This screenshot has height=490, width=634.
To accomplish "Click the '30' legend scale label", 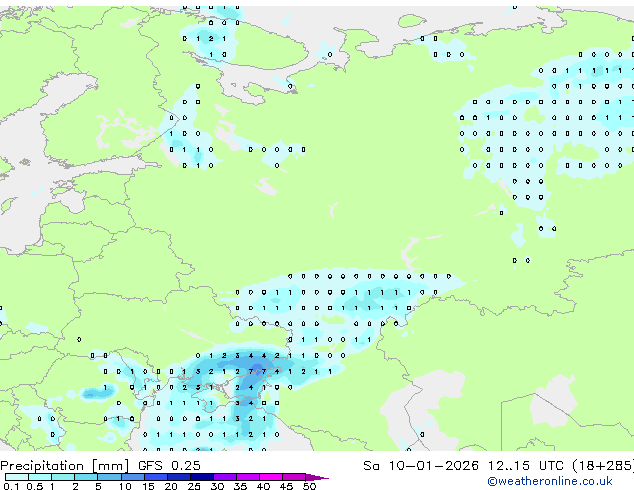I will coord(217,486).
